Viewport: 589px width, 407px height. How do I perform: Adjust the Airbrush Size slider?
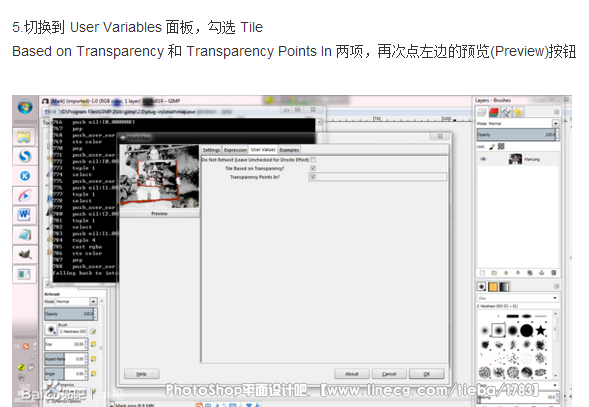pyautogui.click(x=65, y=344)
